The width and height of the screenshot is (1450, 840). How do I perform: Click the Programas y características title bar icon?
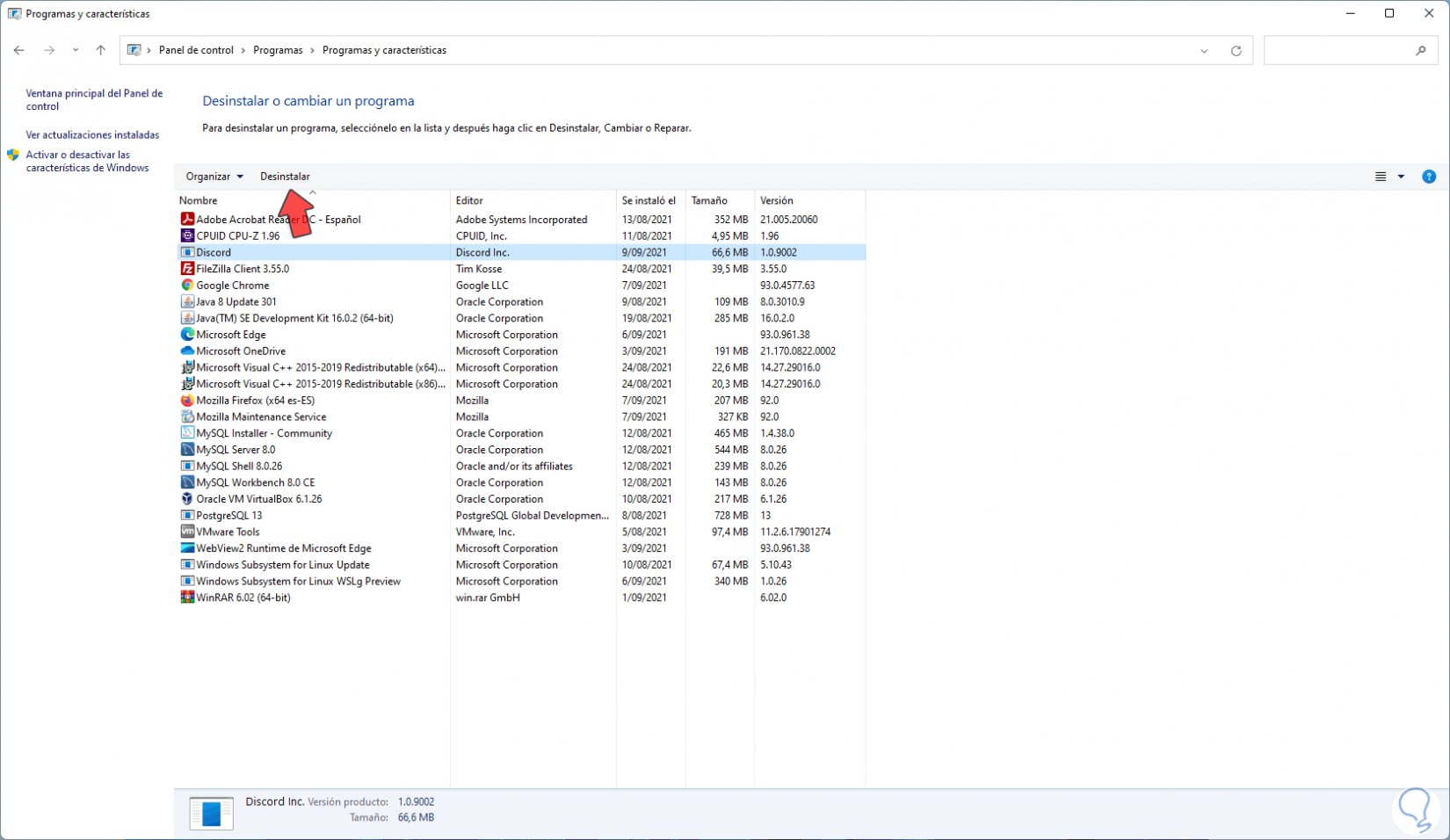[x=14, y=14]
